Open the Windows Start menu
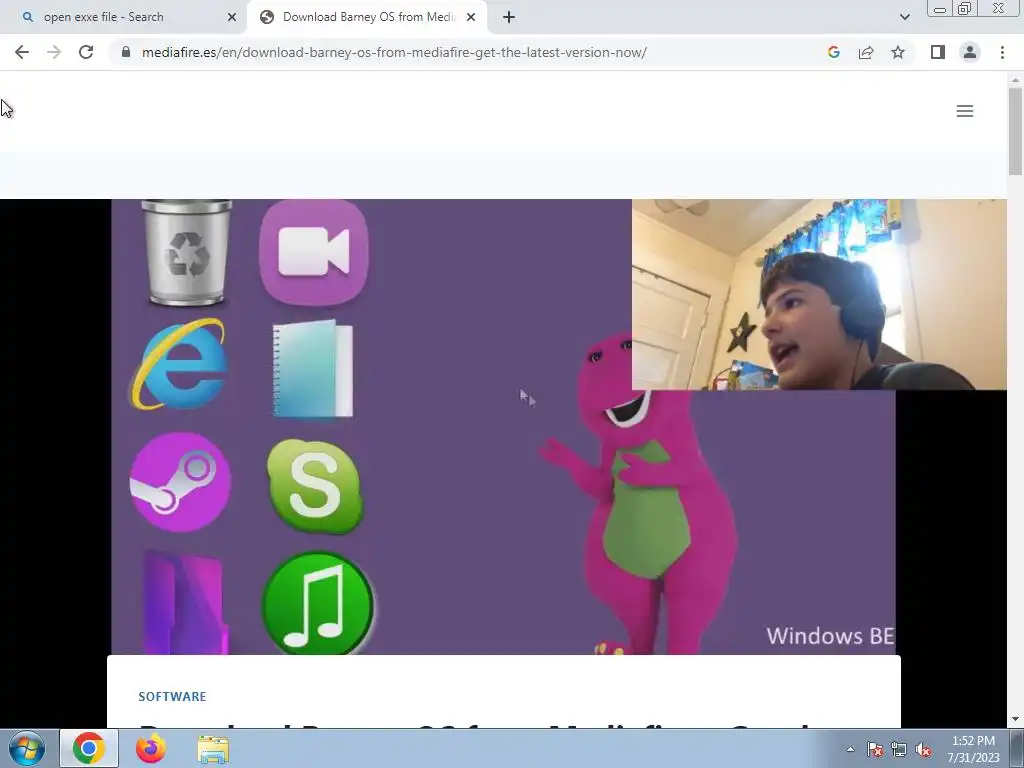The width and height of the screenshot is (1024, 768). tap(27, 748)
